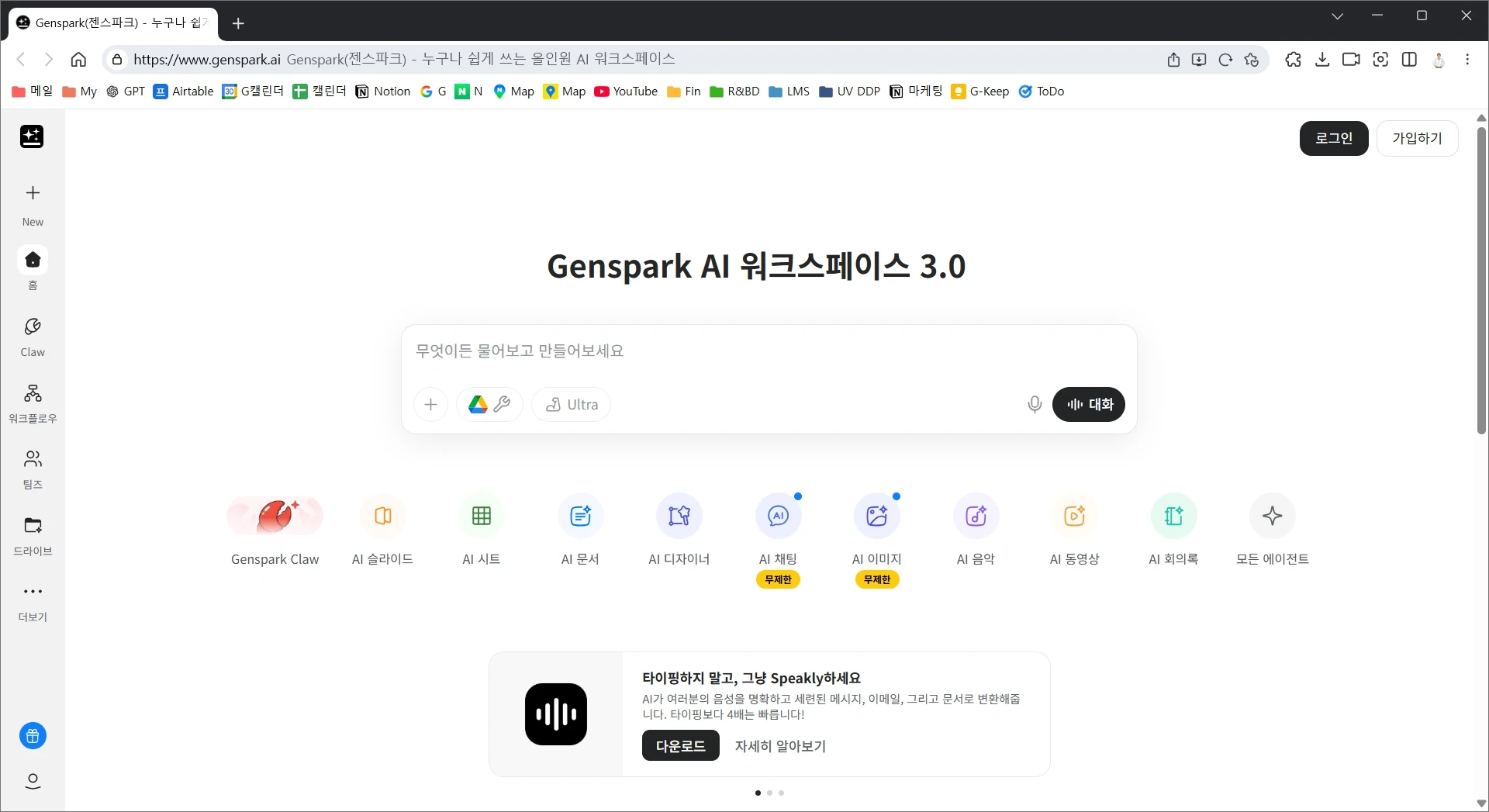Open the 팀즈 sidebar section
The height and width of the screenshot is (812, 1489).
pos(33,469)
